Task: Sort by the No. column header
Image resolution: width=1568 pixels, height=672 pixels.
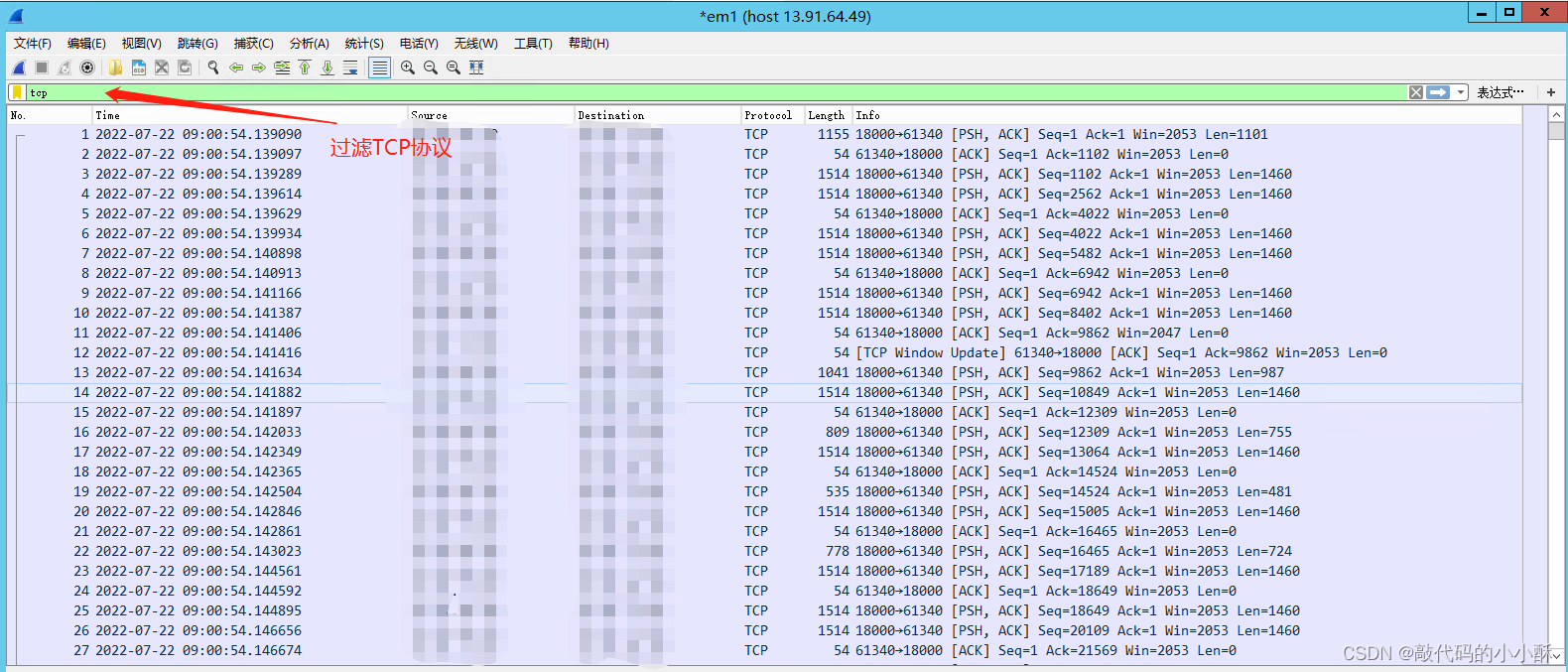Action: 50,115
